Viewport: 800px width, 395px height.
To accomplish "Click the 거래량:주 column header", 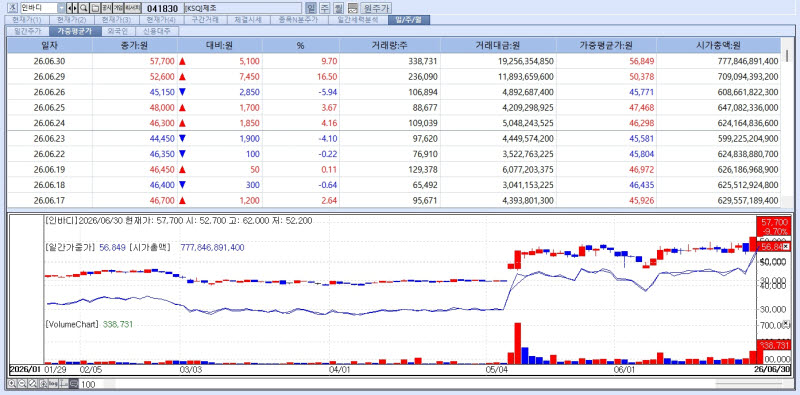I will [x=389, y=45].
